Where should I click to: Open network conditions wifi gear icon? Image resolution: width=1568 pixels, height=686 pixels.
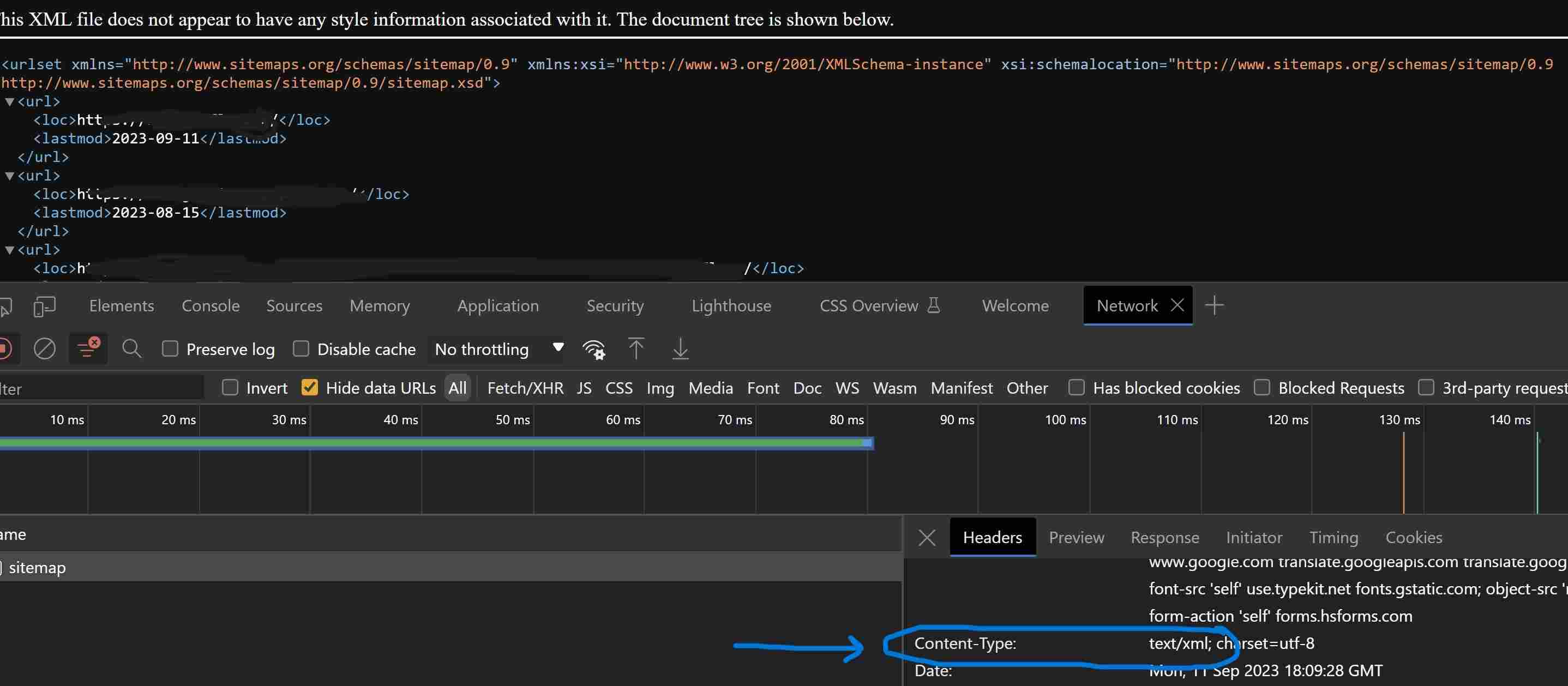tap(593, 350)
